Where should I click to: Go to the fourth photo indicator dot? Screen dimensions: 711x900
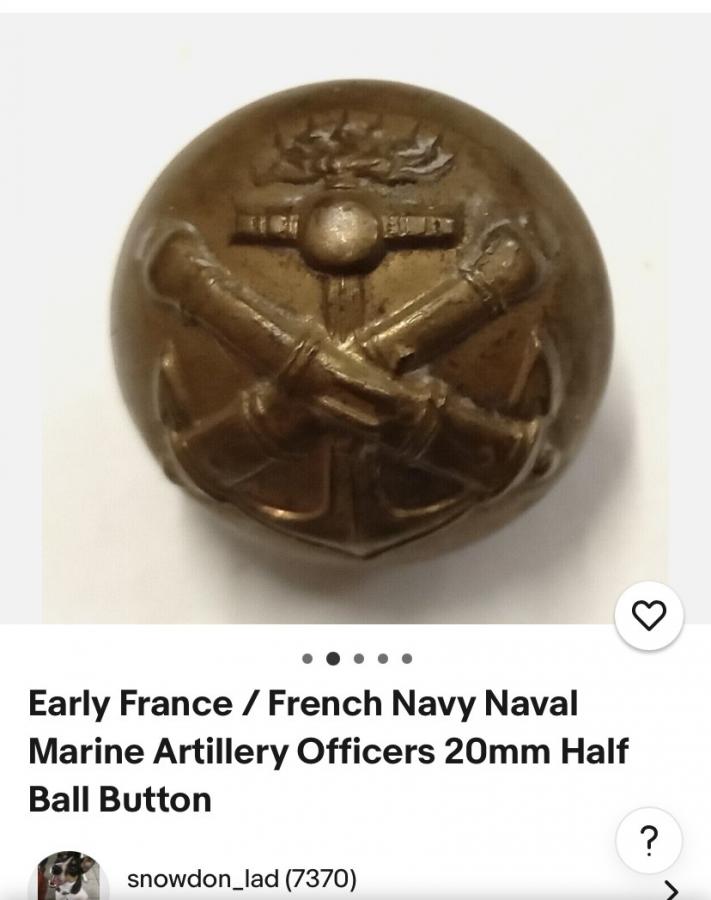[x=383, y=658]
